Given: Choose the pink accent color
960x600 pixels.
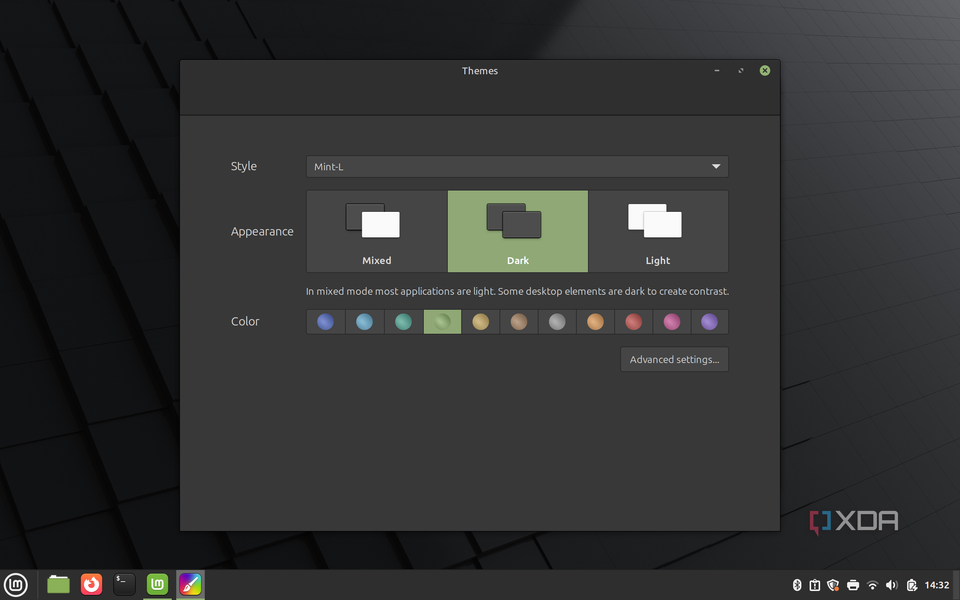Looking at the screenshot, I should pos(672,321).
